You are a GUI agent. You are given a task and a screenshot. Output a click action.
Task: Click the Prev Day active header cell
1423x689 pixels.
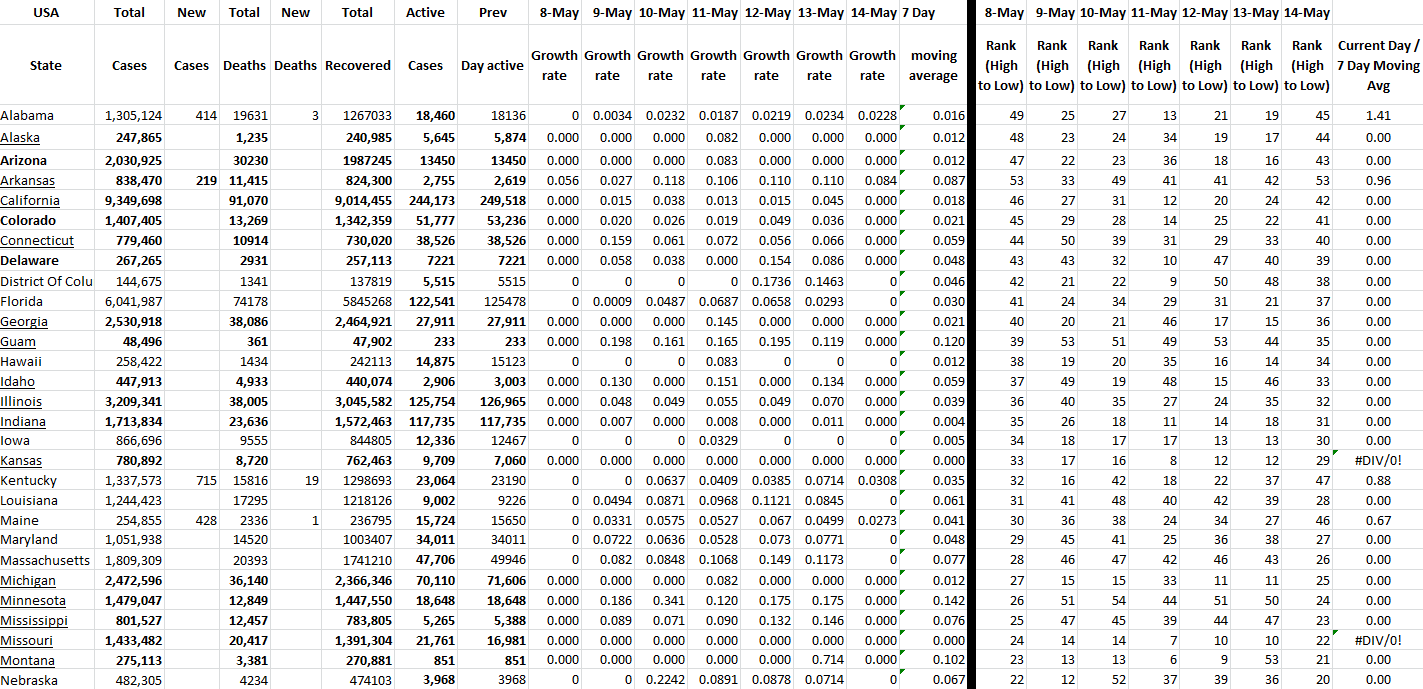click(x=492, y=65)
